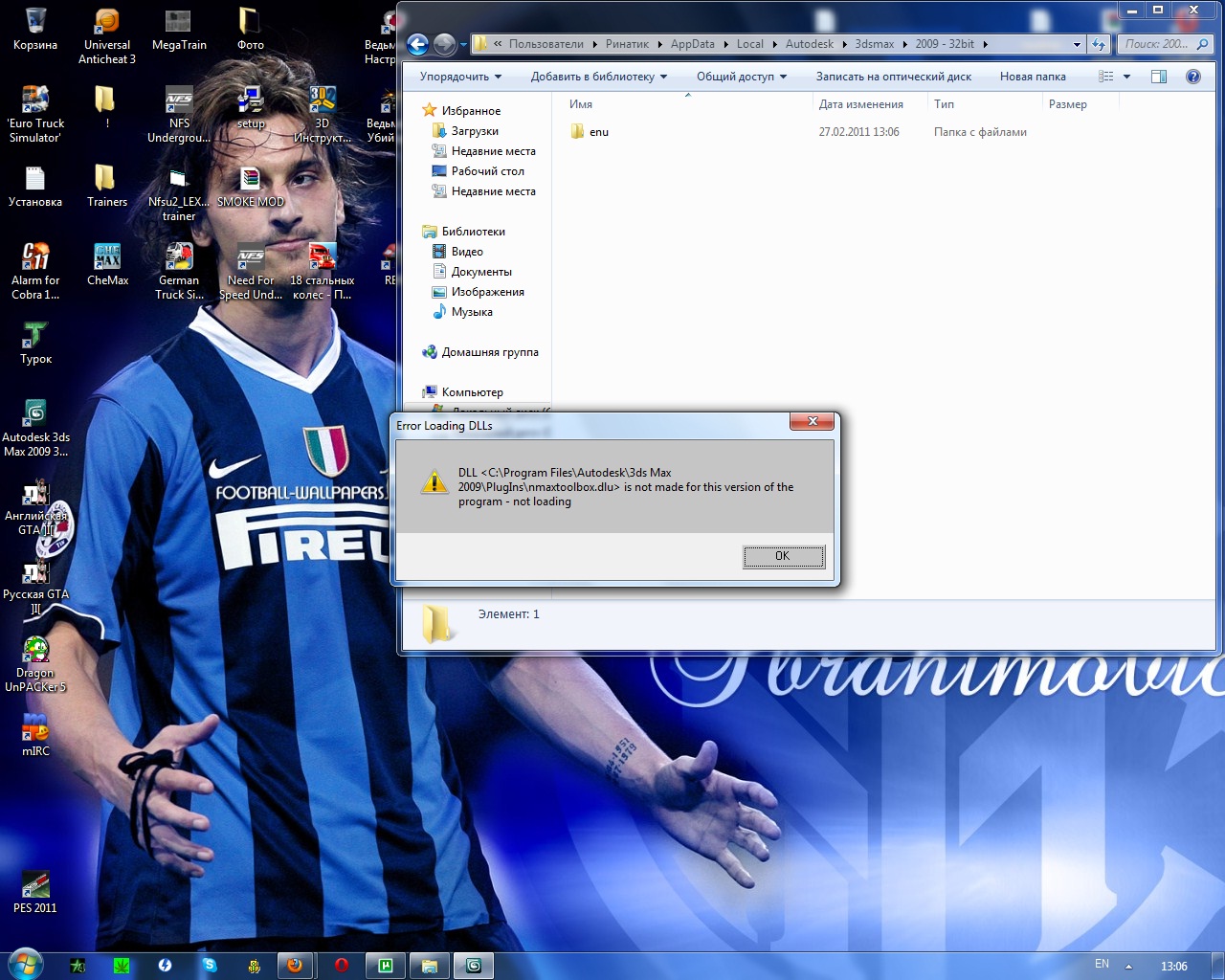Image resolution: width=1225 pixels, height=980 pixels.
Task: Select Dragon UnPACKer 5 desktop icon
Action: pos(35,664)
